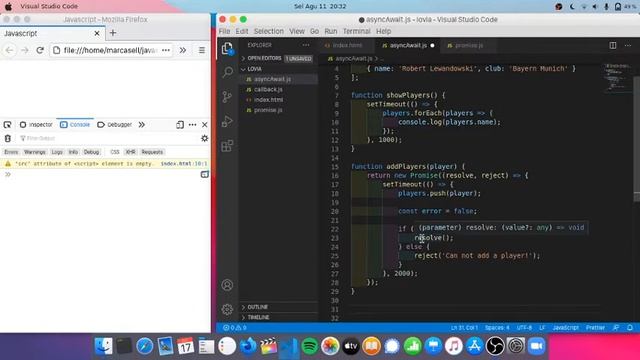This screenshot has height=360, width=640.
Task: Toggle the Logs console filter
Action: [x=57, y=152]
